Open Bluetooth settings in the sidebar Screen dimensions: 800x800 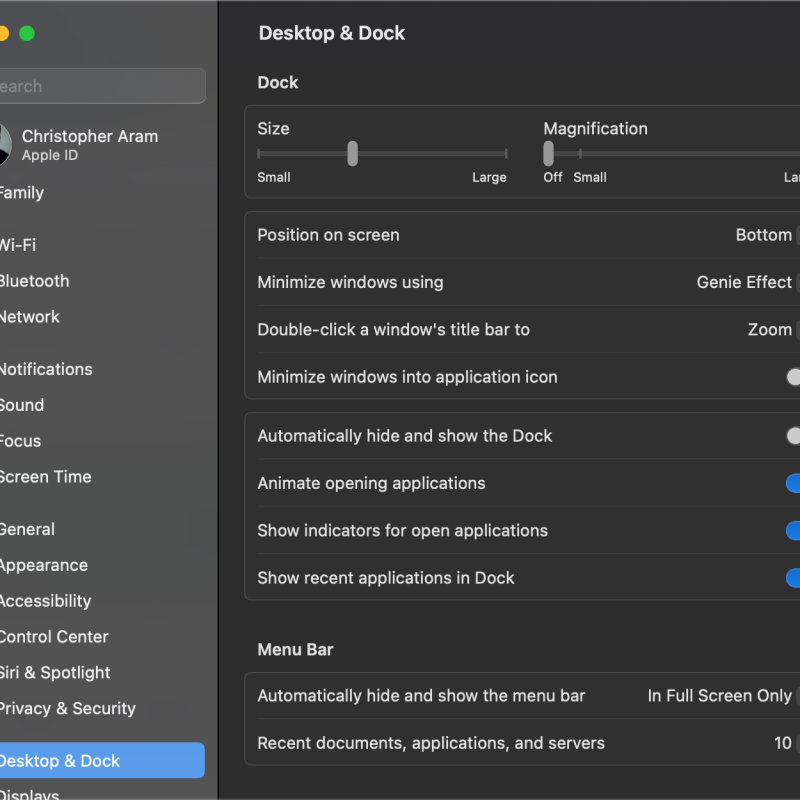34,281
